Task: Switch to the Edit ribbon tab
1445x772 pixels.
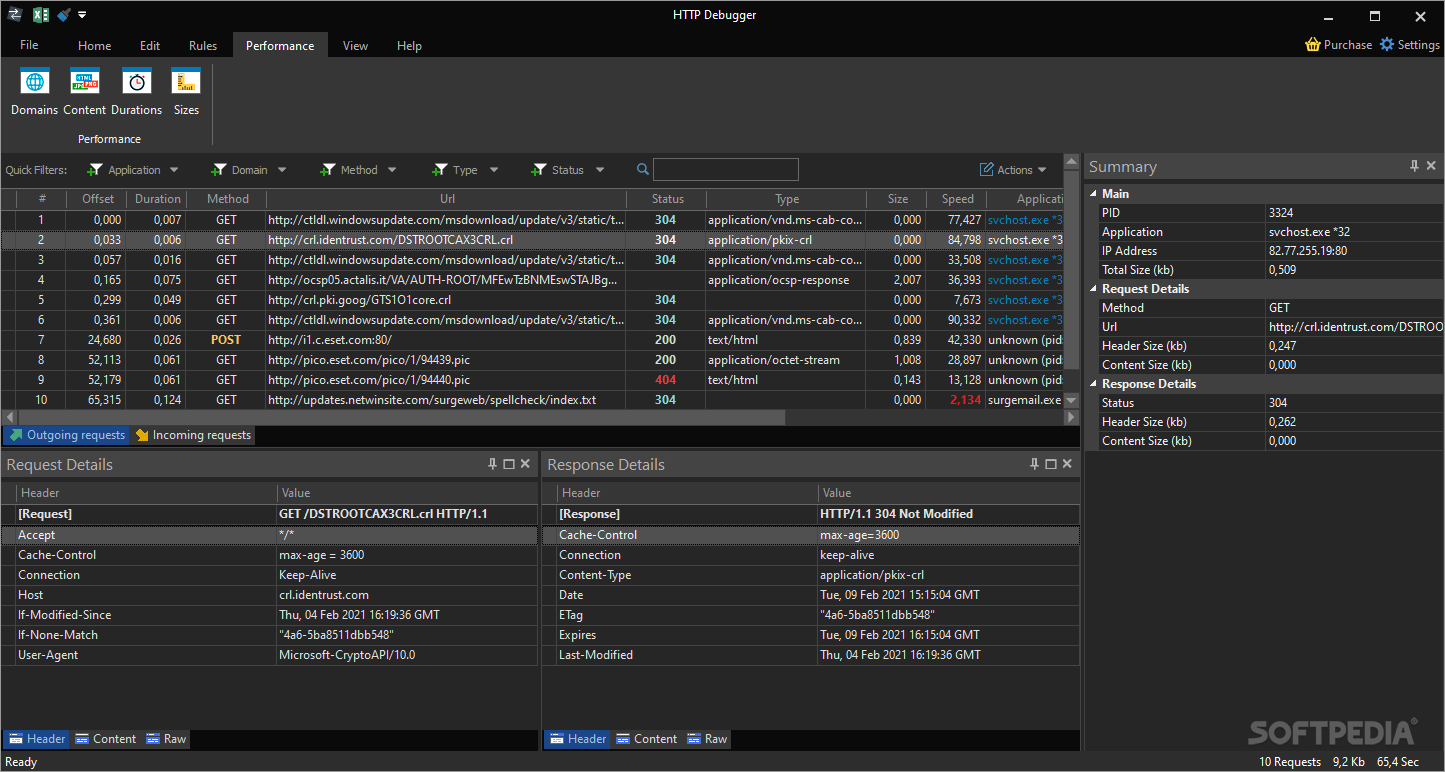Action: click(150, 45)
